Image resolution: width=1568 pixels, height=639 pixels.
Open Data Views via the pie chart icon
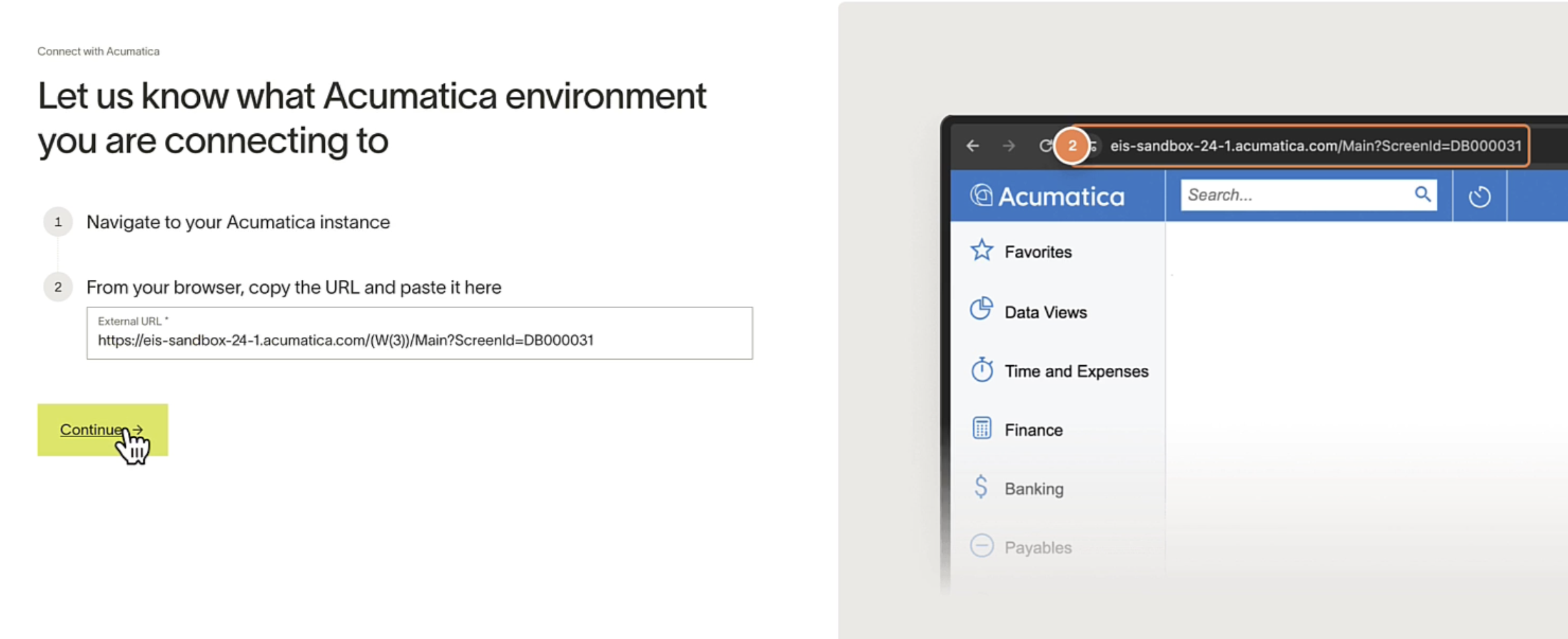point(982,309)
